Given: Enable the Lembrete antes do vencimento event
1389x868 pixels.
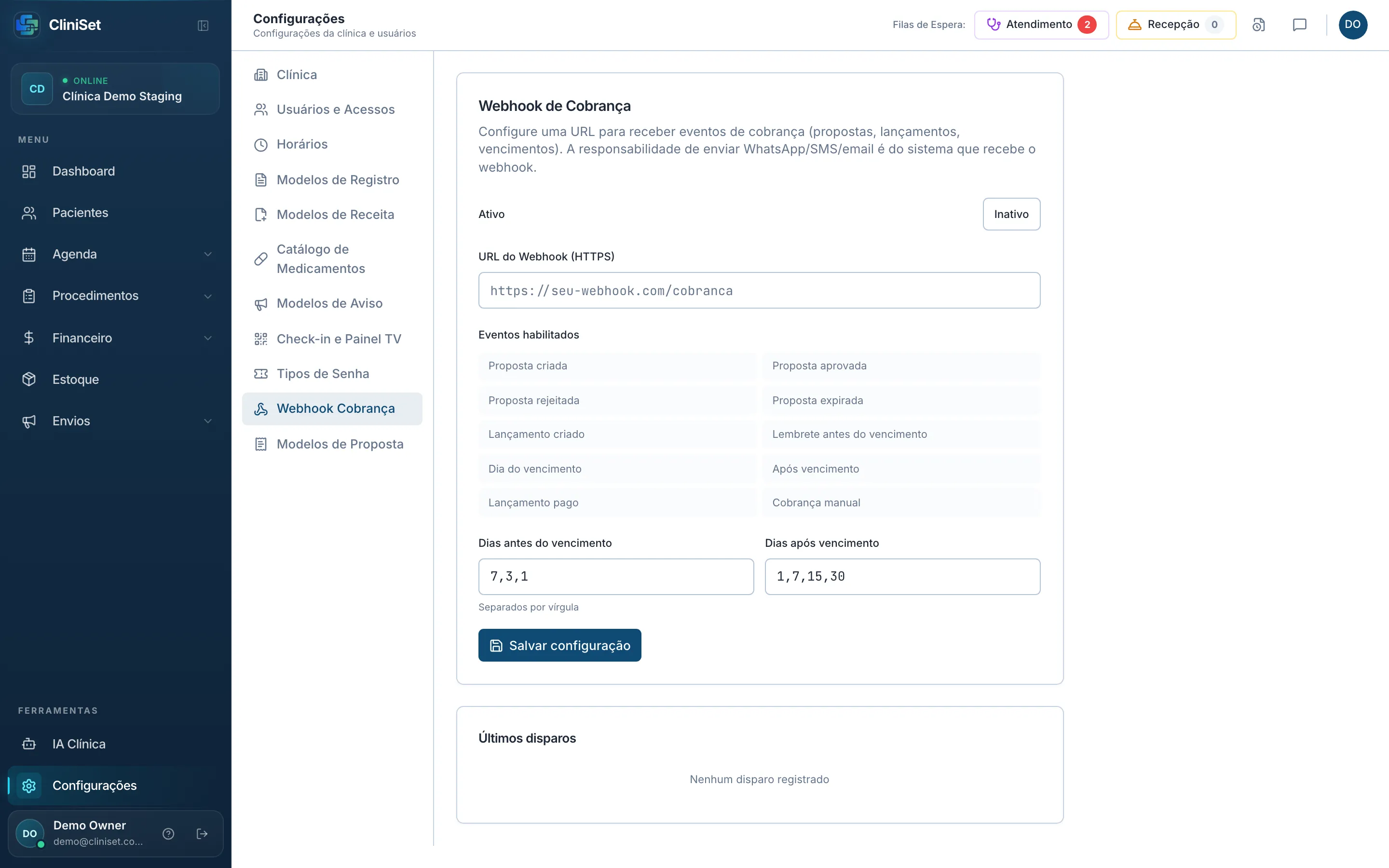Looking at the screenshot, I should click(x=901, y=434).
